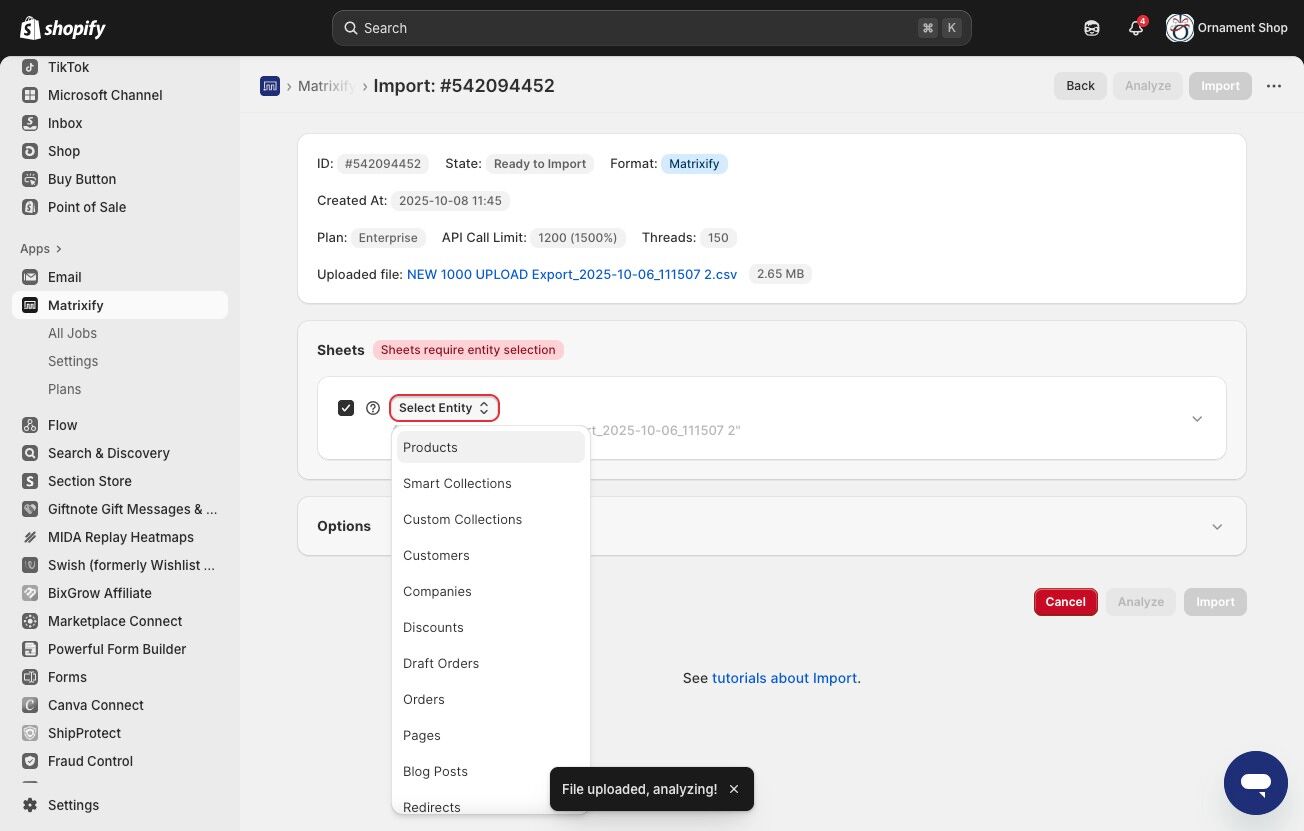This screenshot has width=1304, height=831.
Task: Open the notifications bell icon
Action: 1136,28
